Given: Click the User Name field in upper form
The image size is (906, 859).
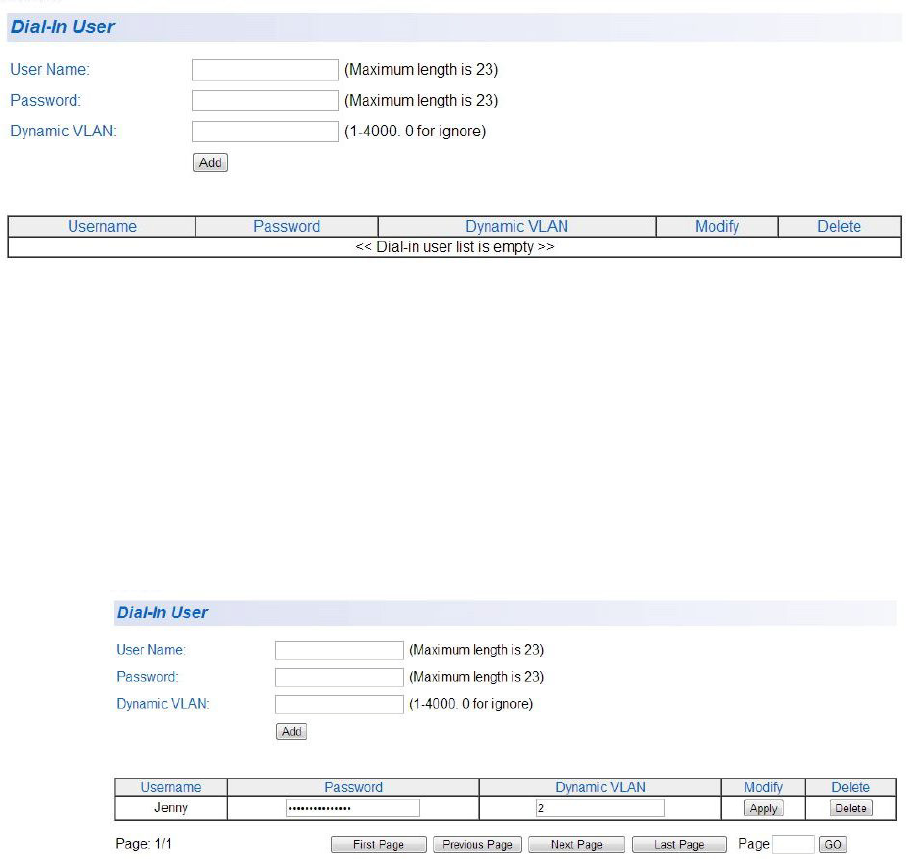Looking at the screenshot, I should (265, 70).
